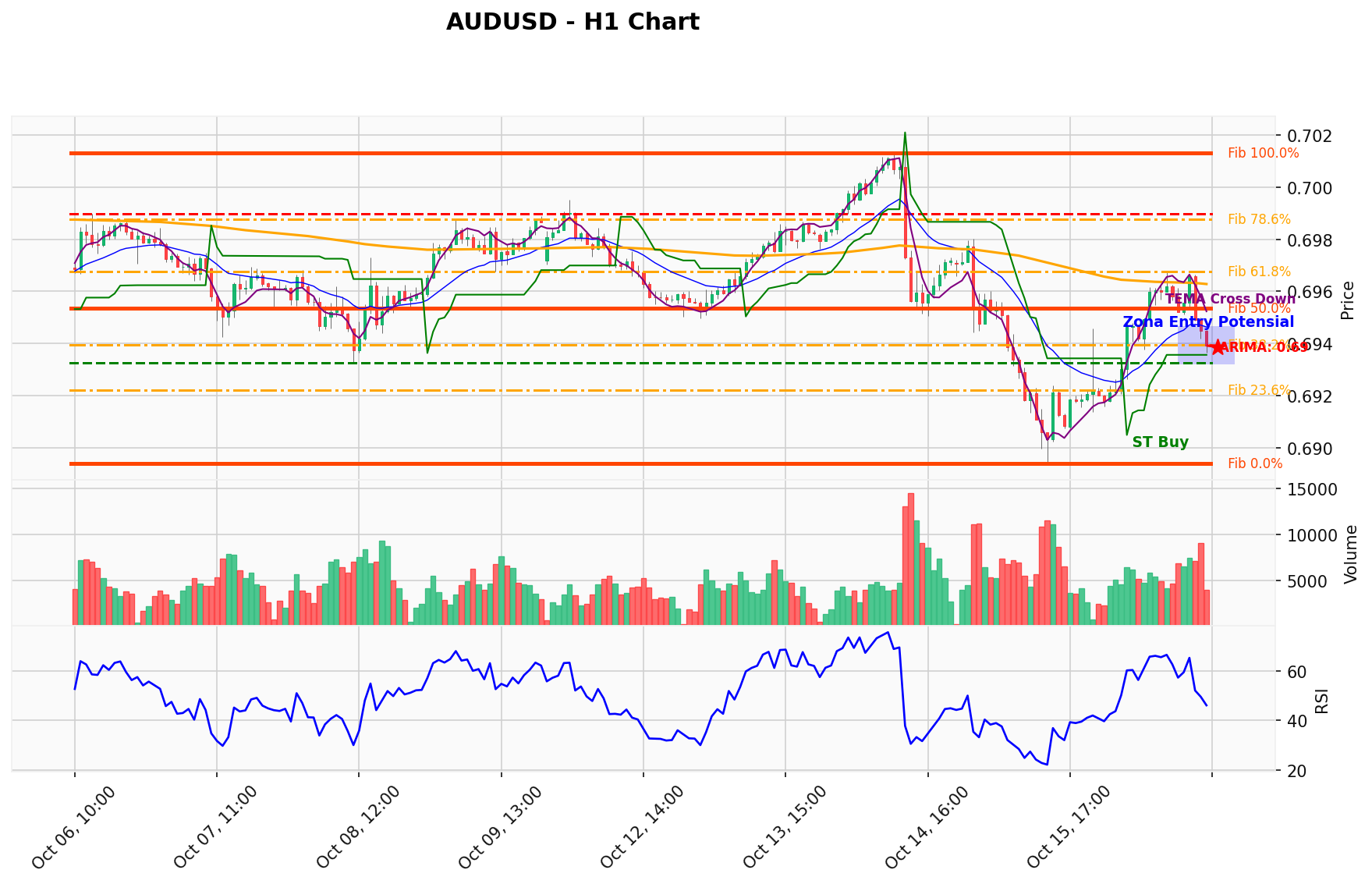Click the Volume axis title

pyautogui.click(x=1351, y=554)
